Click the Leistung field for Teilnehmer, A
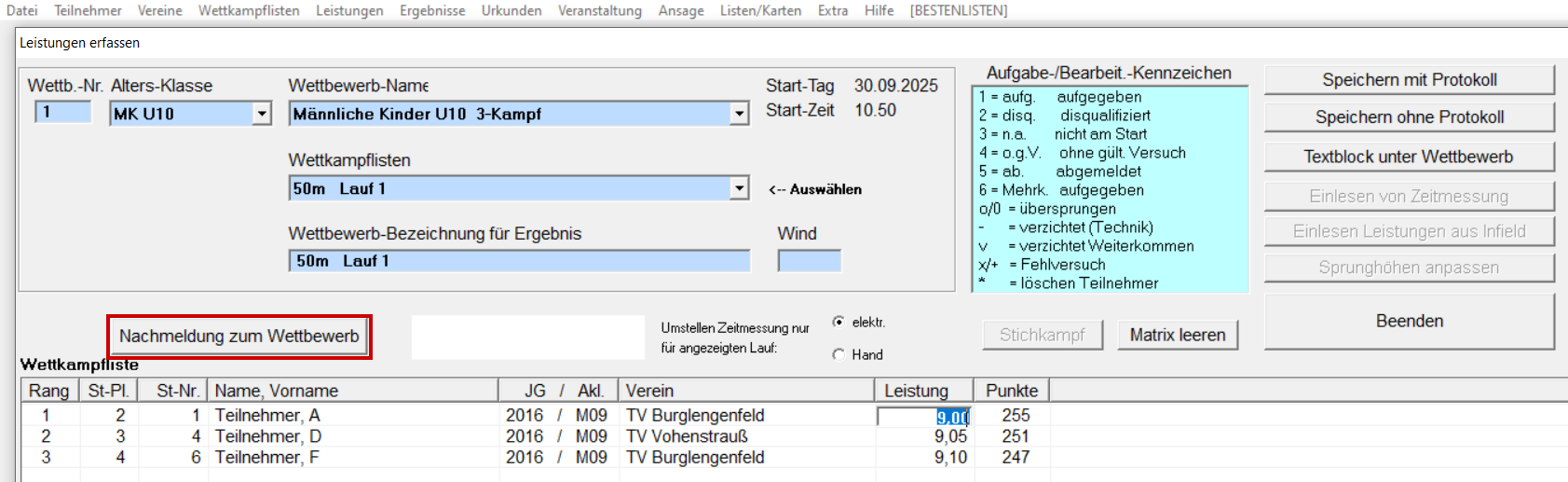 [923, 417]
